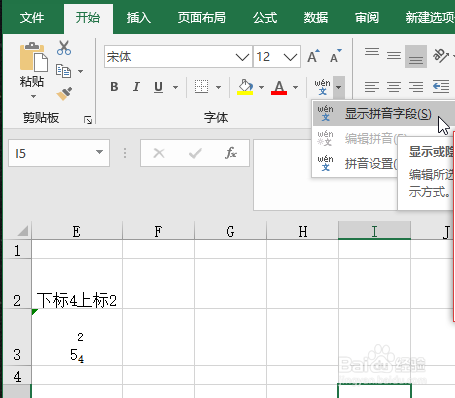This screenshot has width=455, height=398.
Task: Open paste options dropdown under 粘贴
Action: pyautogui.click(x=33, y=97)
